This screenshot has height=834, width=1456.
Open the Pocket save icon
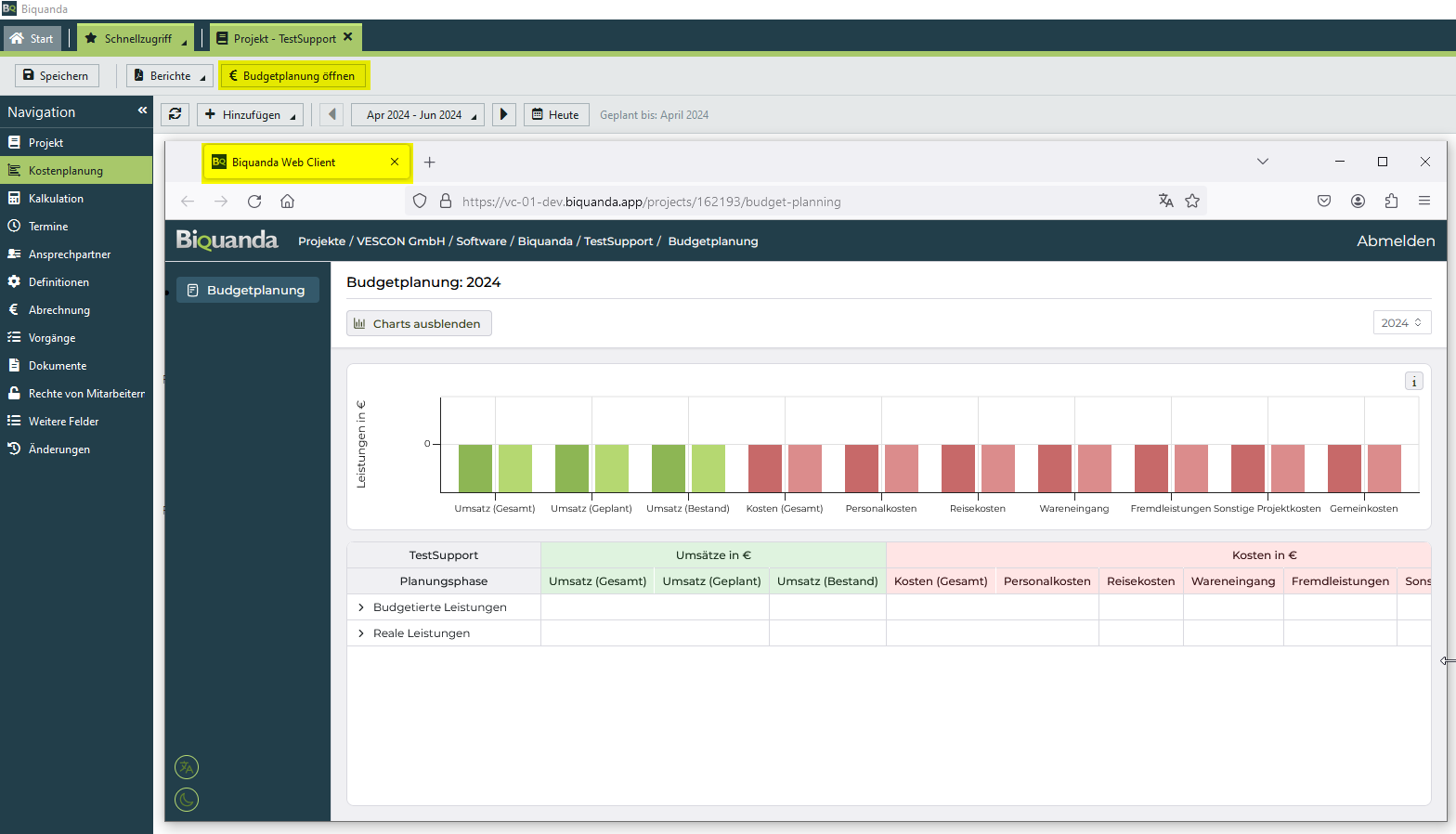pos(1324,201)
